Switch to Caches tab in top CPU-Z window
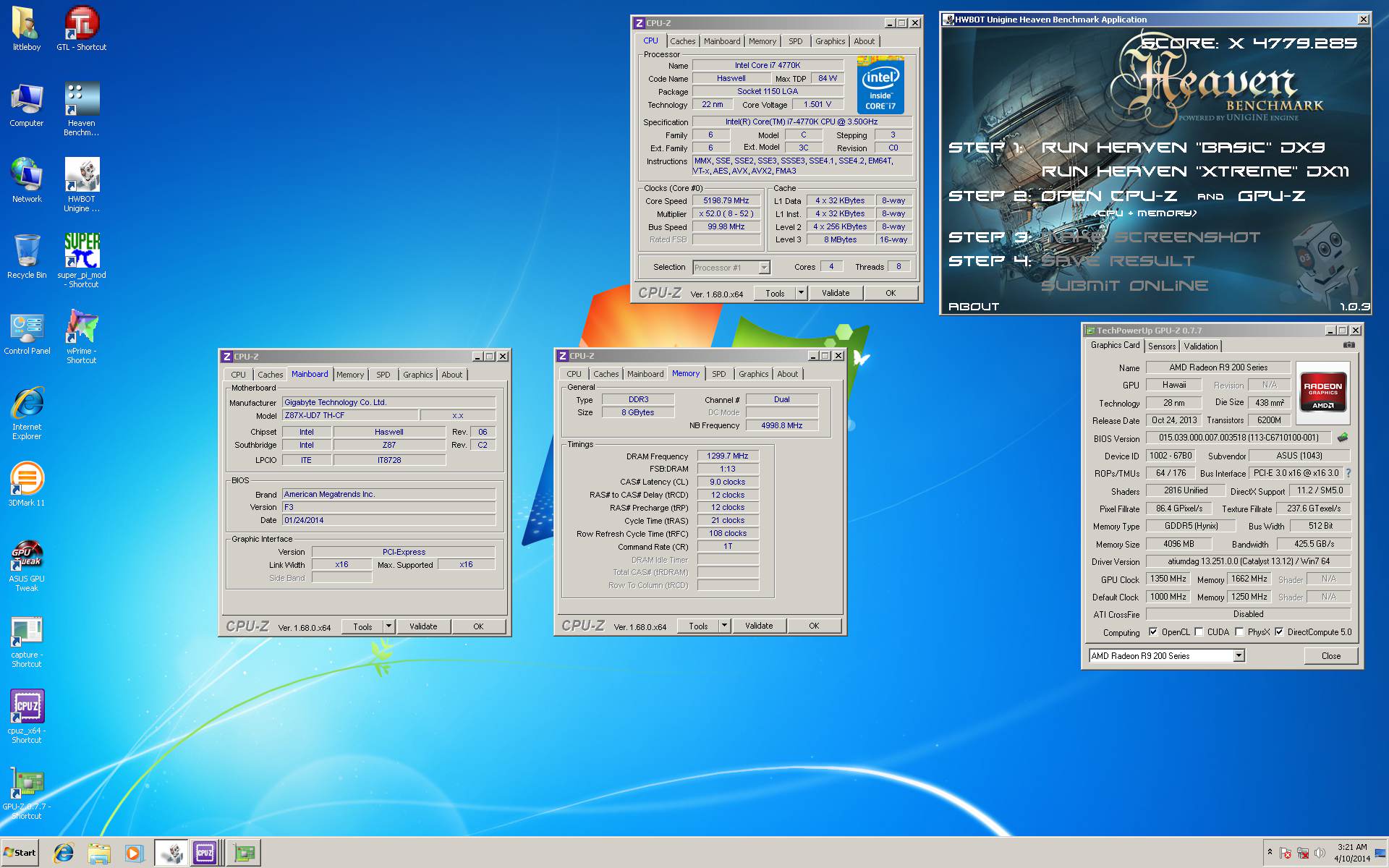The height and width of the screenshot is (868, 1389). [x=682, y=41]
